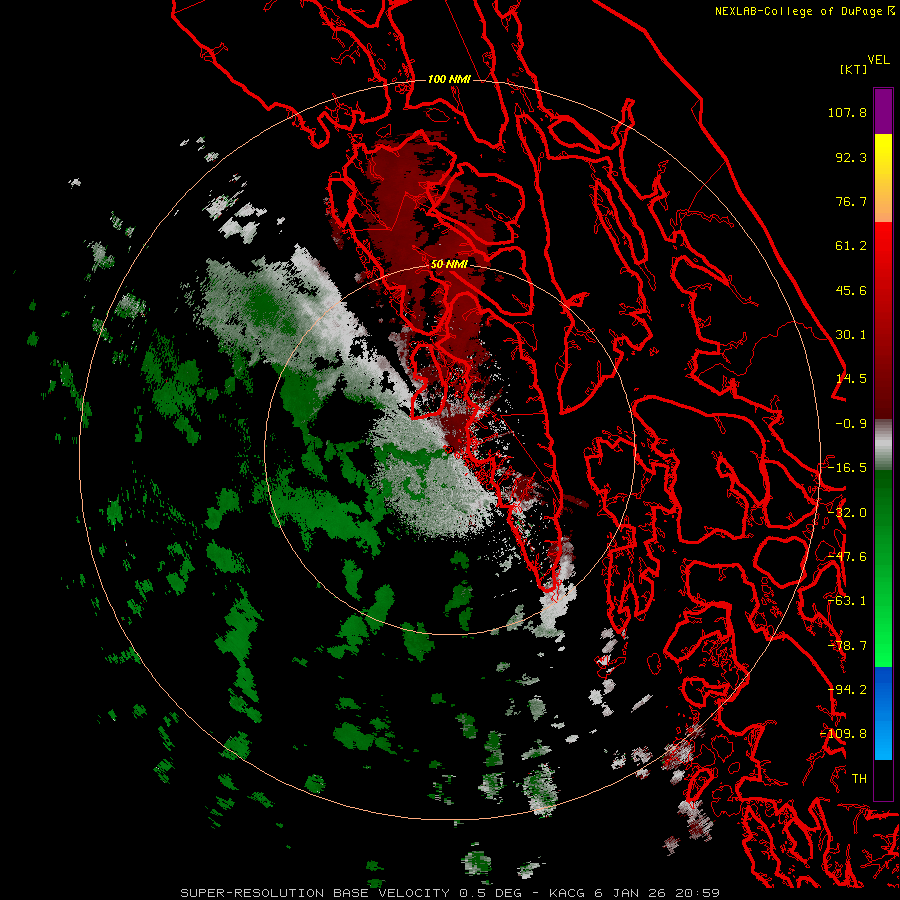Click the 61.2 legend value
The image size is (900, 900).
[x=851, y=246]
